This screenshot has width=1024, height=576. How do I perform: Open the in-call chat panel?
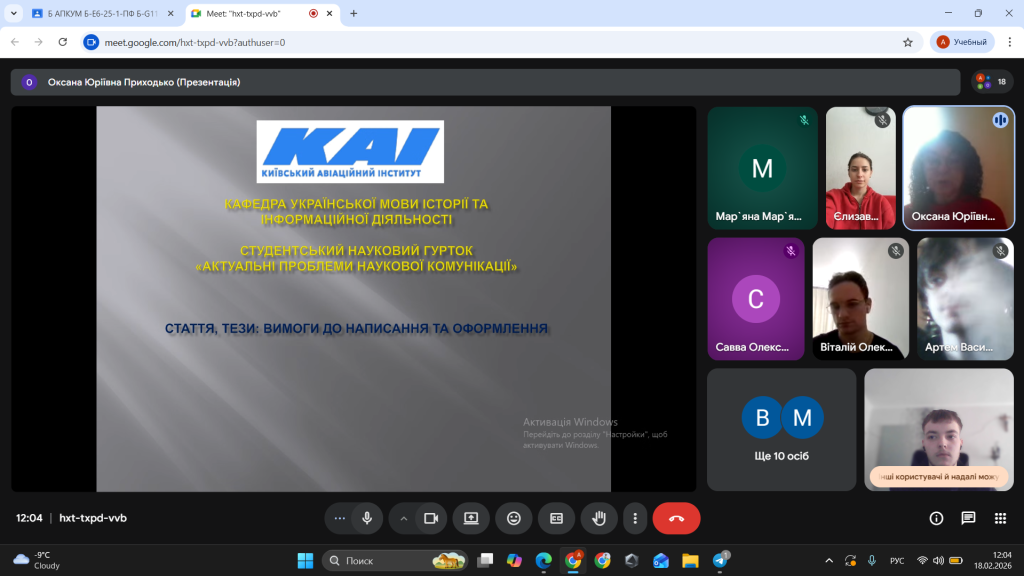(968, 518)
